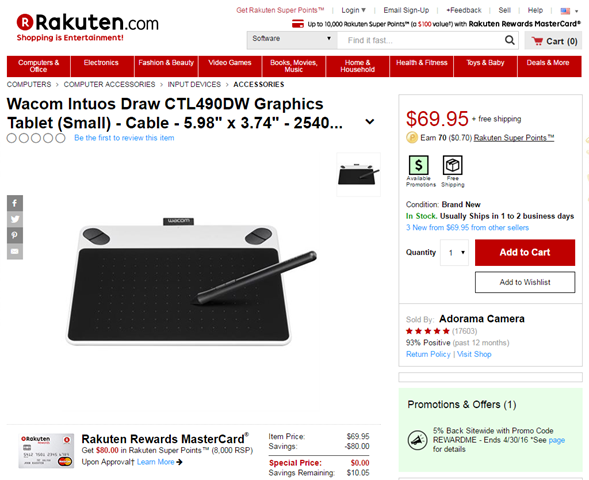Share product via Facebook icon

pos(15,203)
